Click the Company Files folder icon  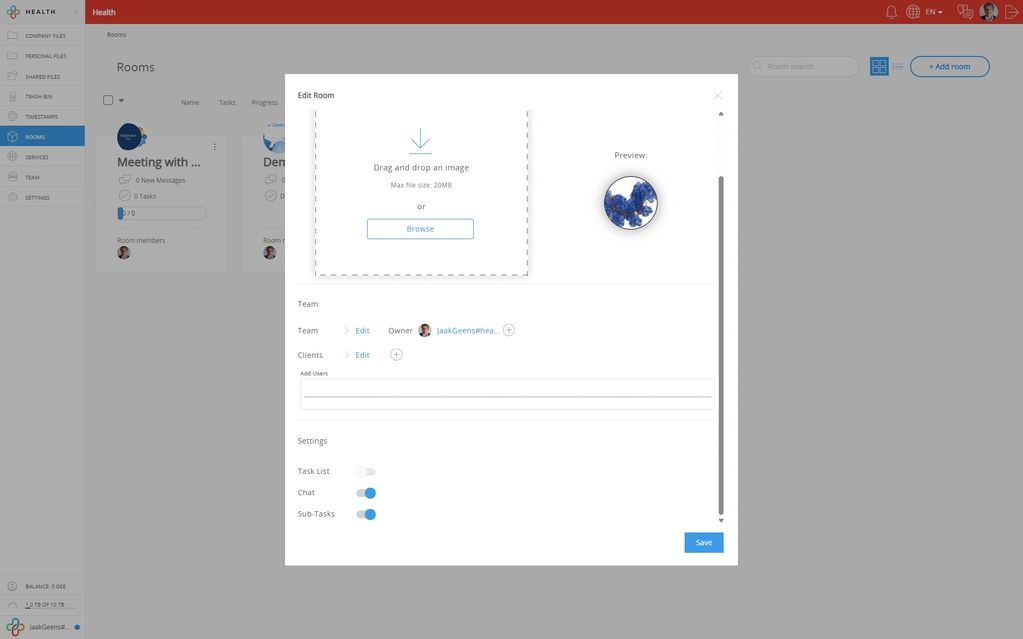[12, 35]
